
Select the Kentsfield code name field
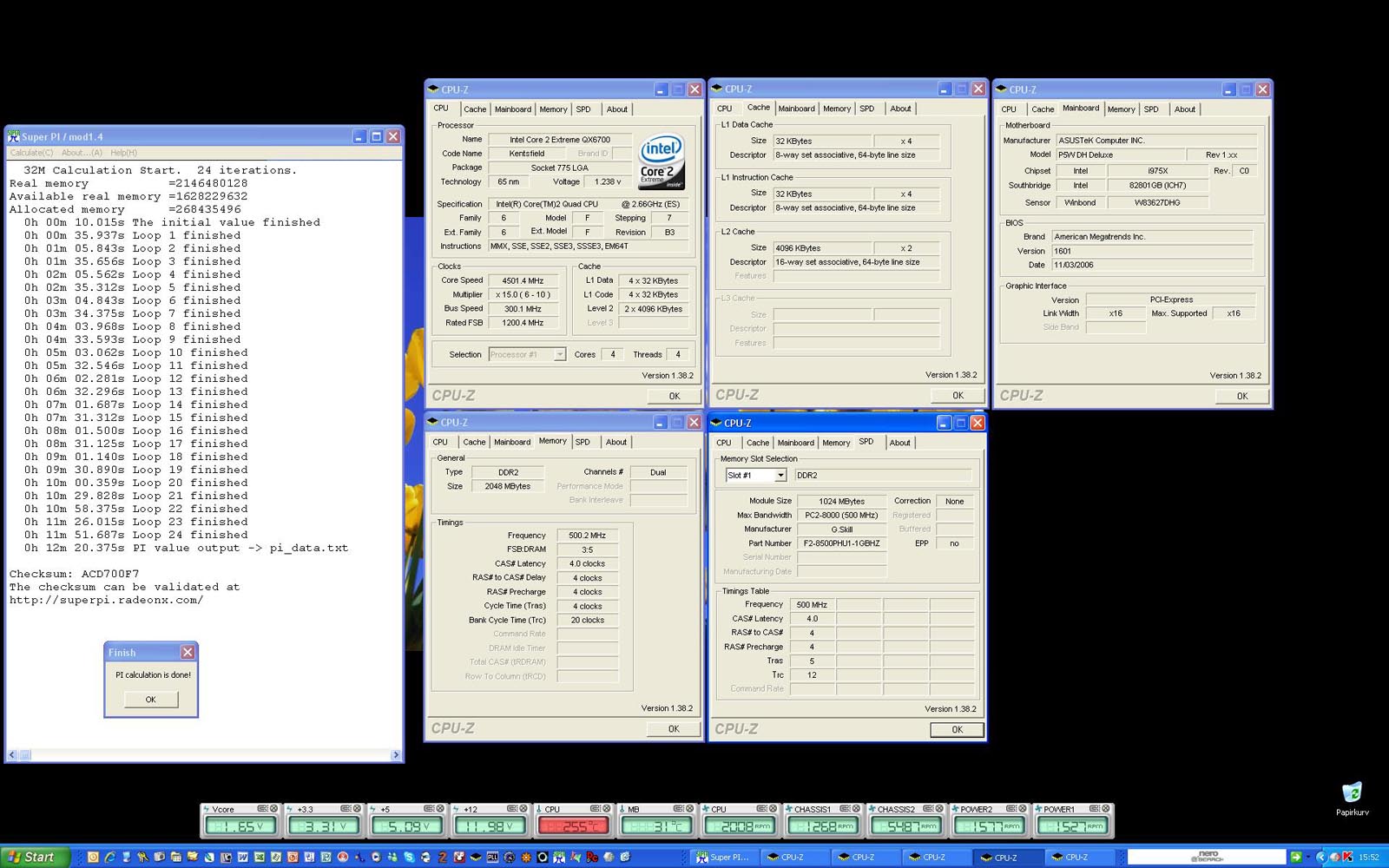527,154
